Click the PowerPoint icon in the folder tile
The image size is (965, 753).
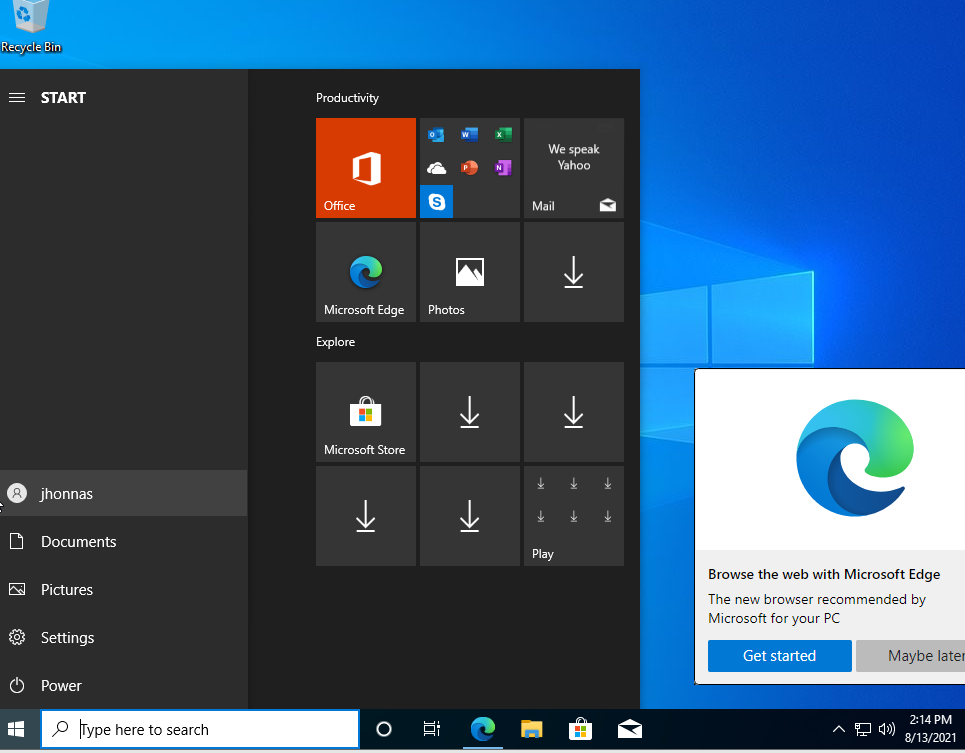click(470, 168)
